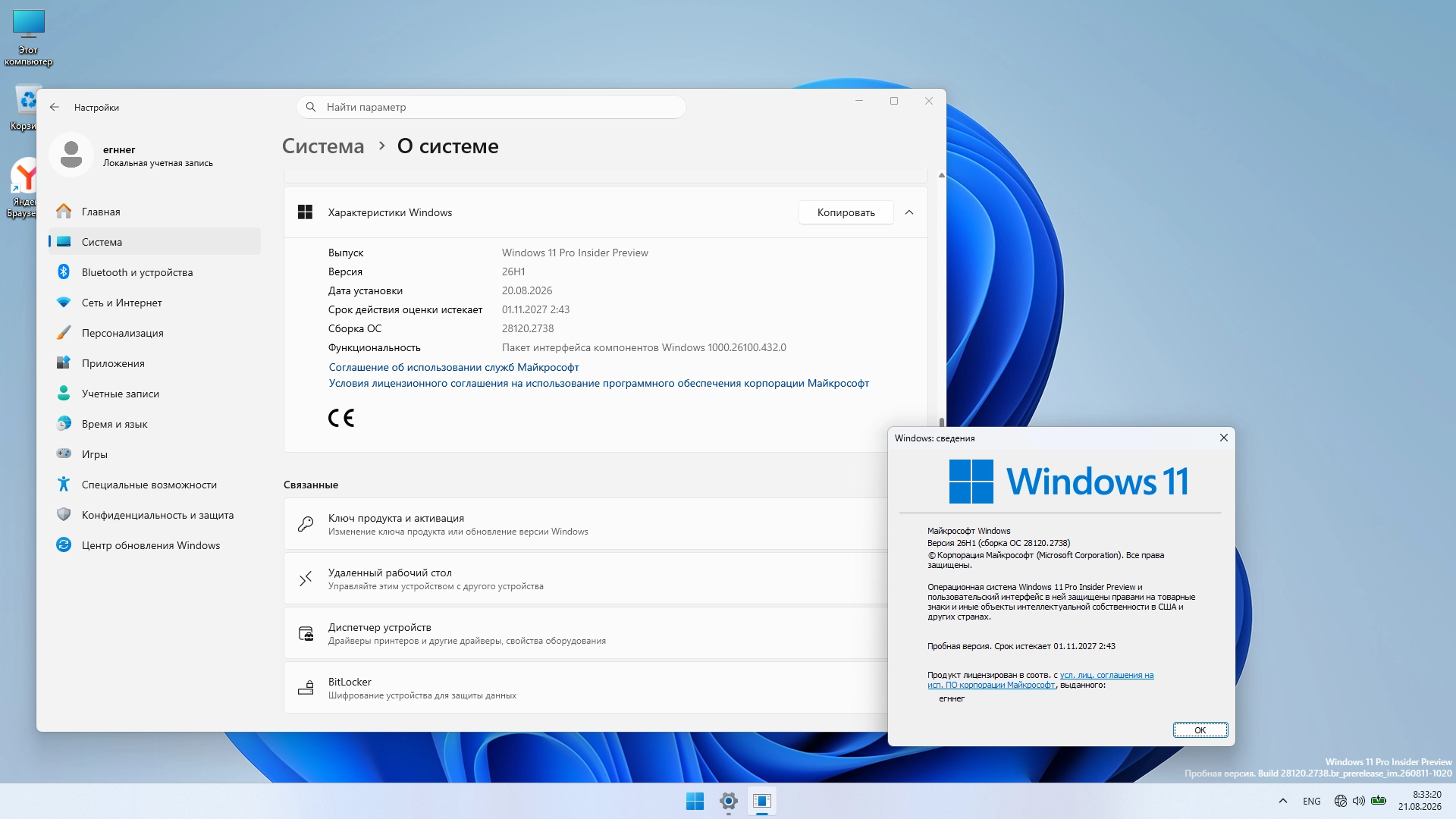Screen dimensions: 1456x819
Task: Open Центр обновления Windows update icon
Action: pos(64,545)
